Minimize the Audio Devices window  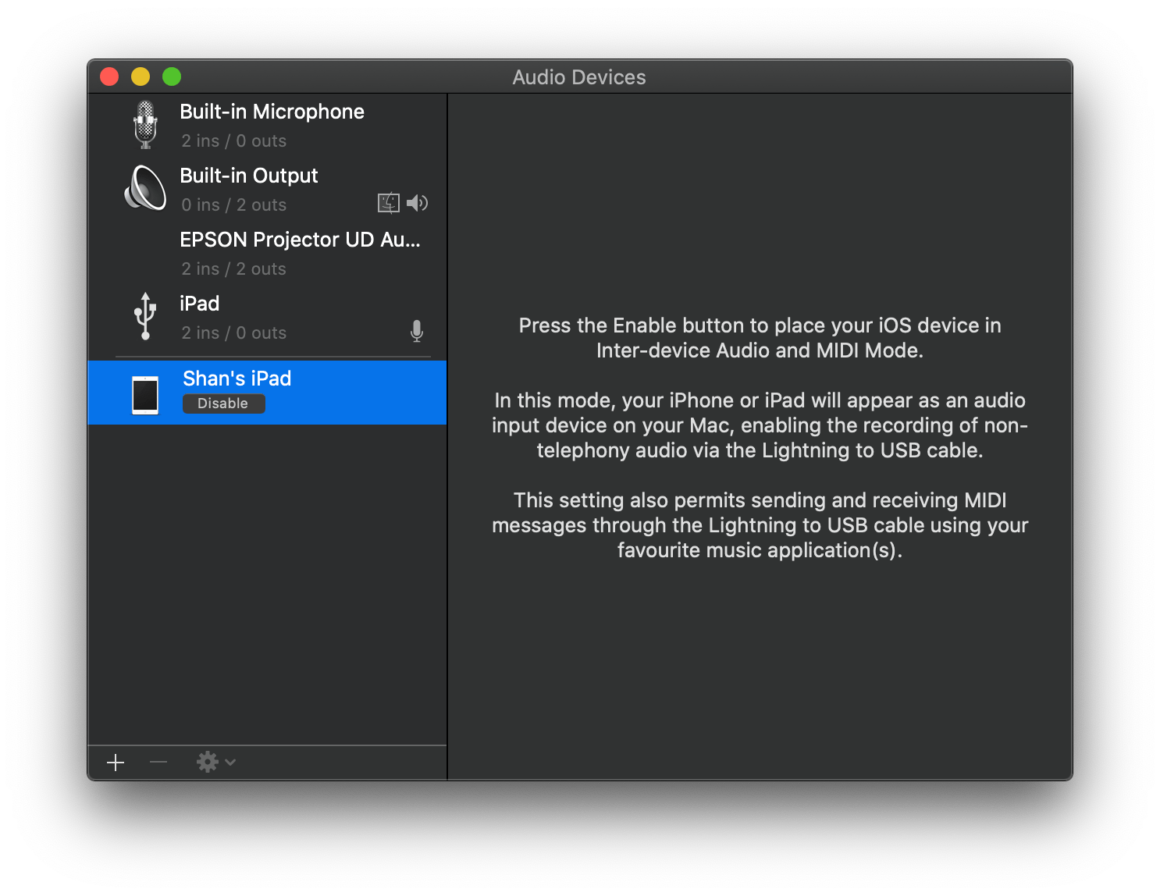[140, 76]
